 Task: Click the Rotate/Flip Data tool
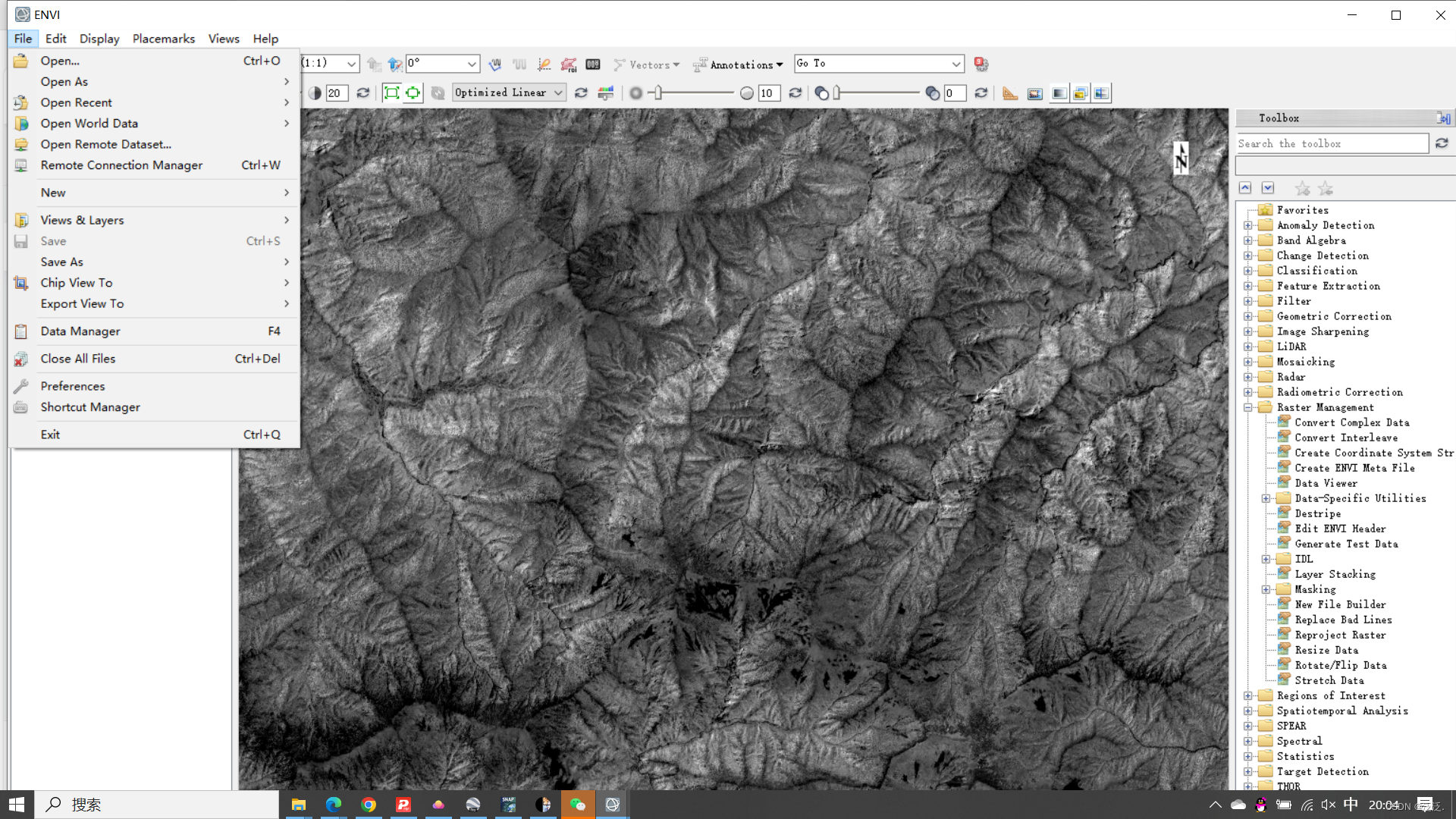pos(1340,665)
